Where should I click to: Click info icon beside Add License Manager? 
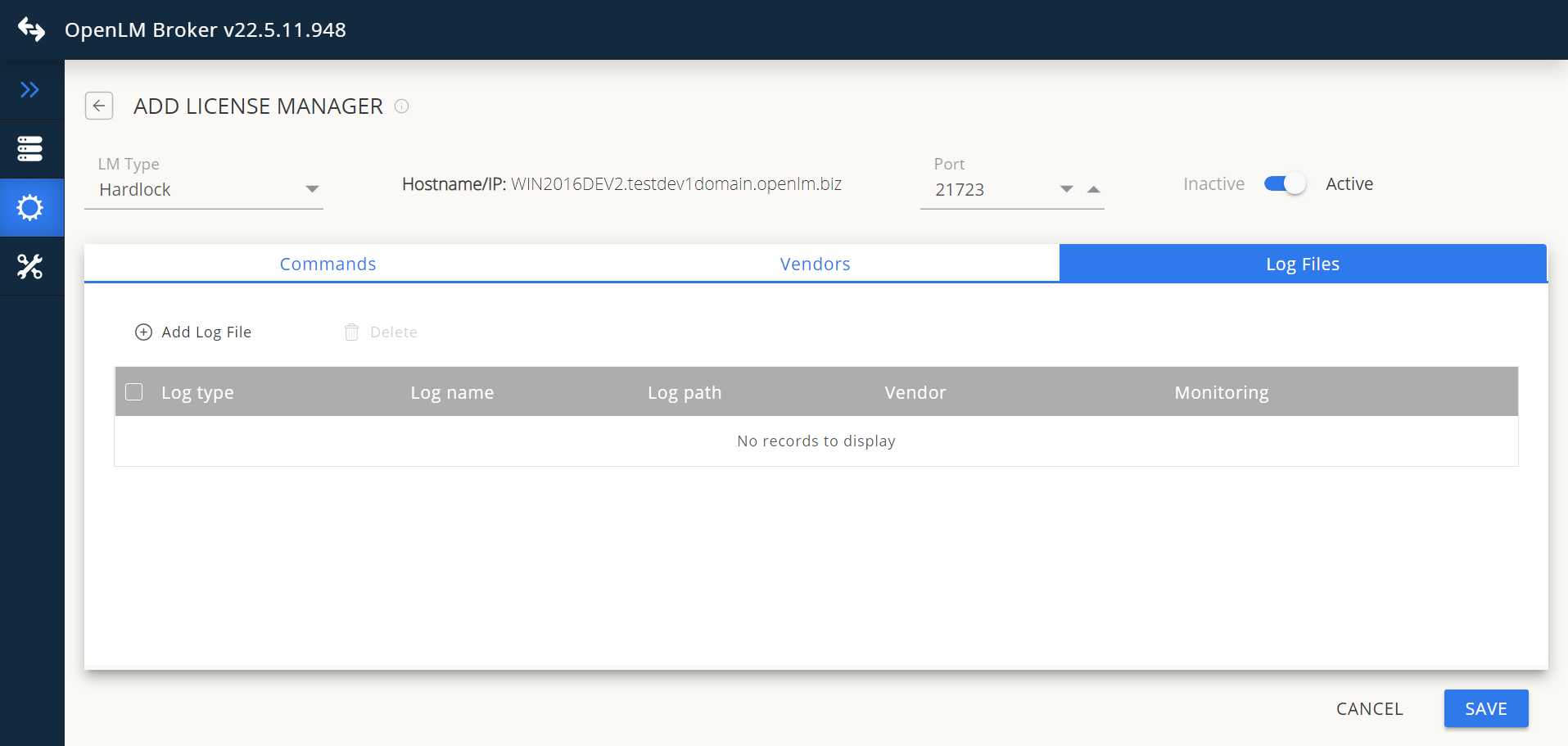point(401,106)
